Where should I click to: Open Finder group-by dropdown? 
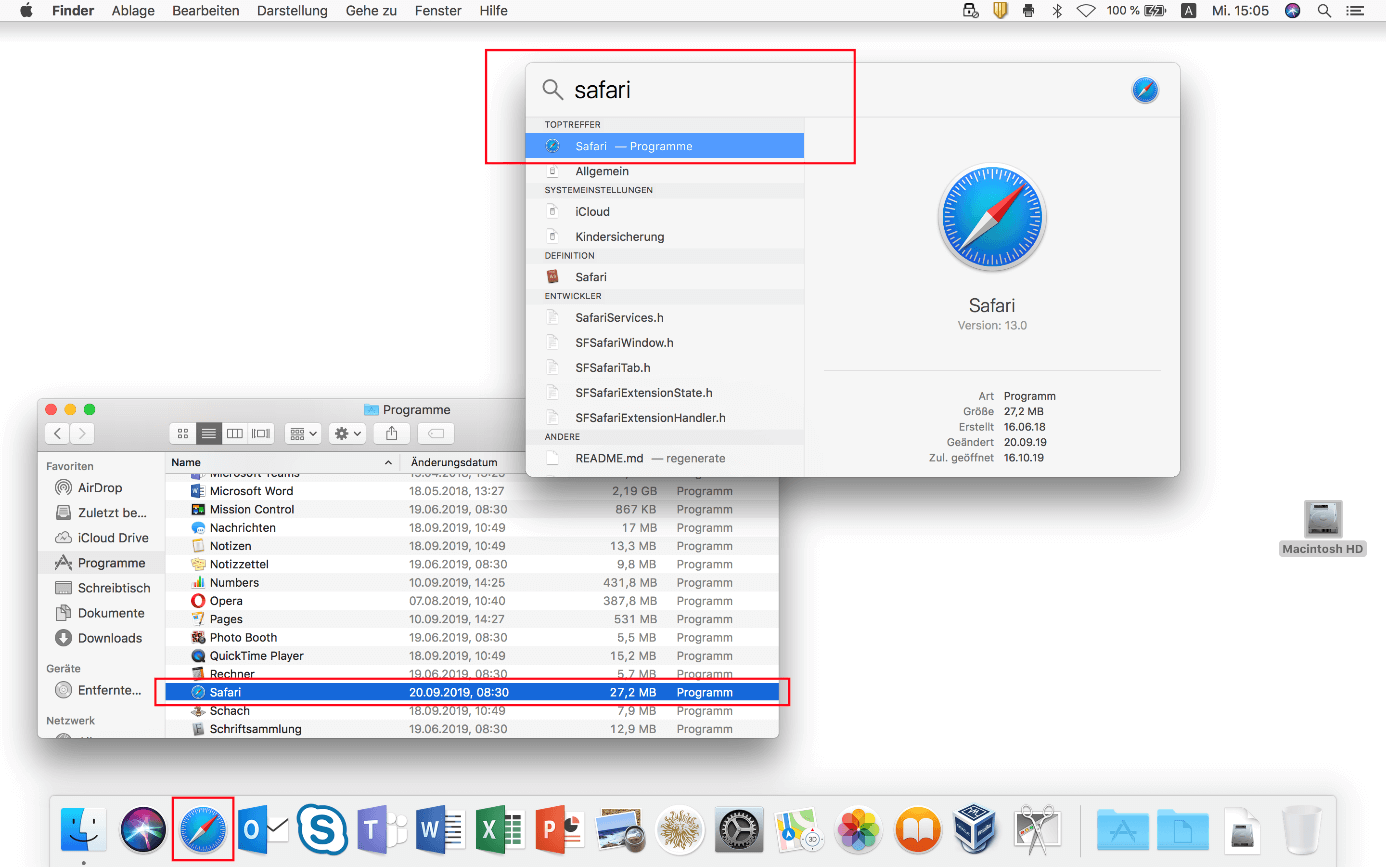point(303,433)
